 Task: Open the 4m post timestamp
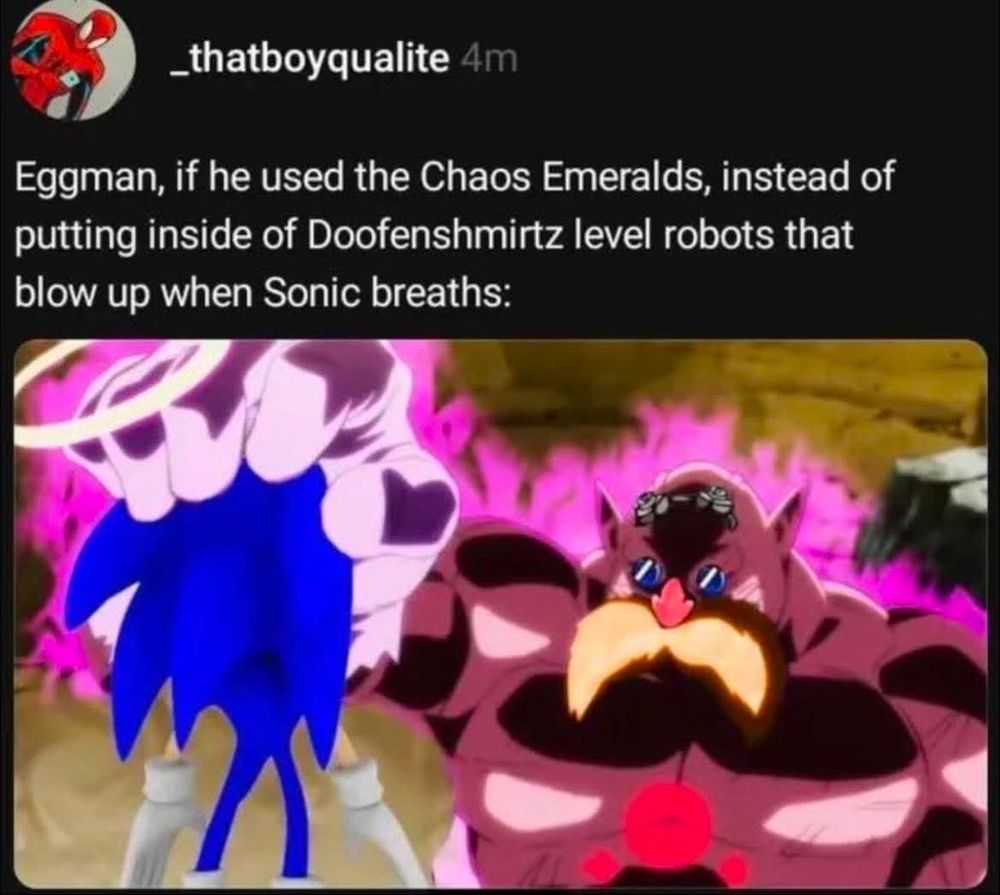(488, 60)
